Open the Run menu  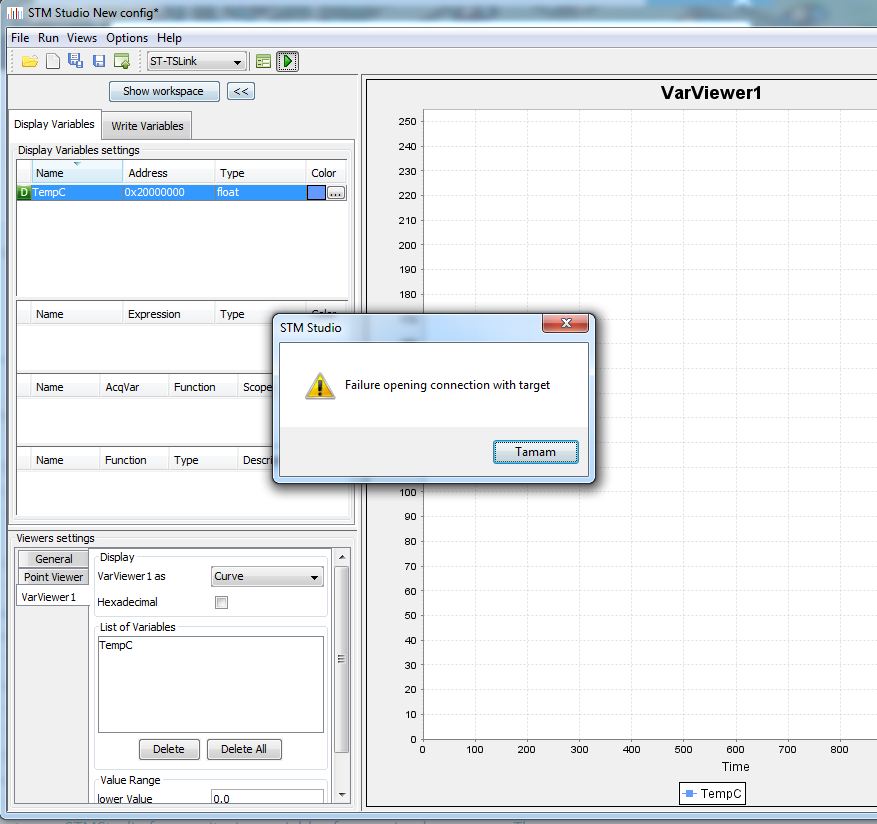tap(48, 38)
